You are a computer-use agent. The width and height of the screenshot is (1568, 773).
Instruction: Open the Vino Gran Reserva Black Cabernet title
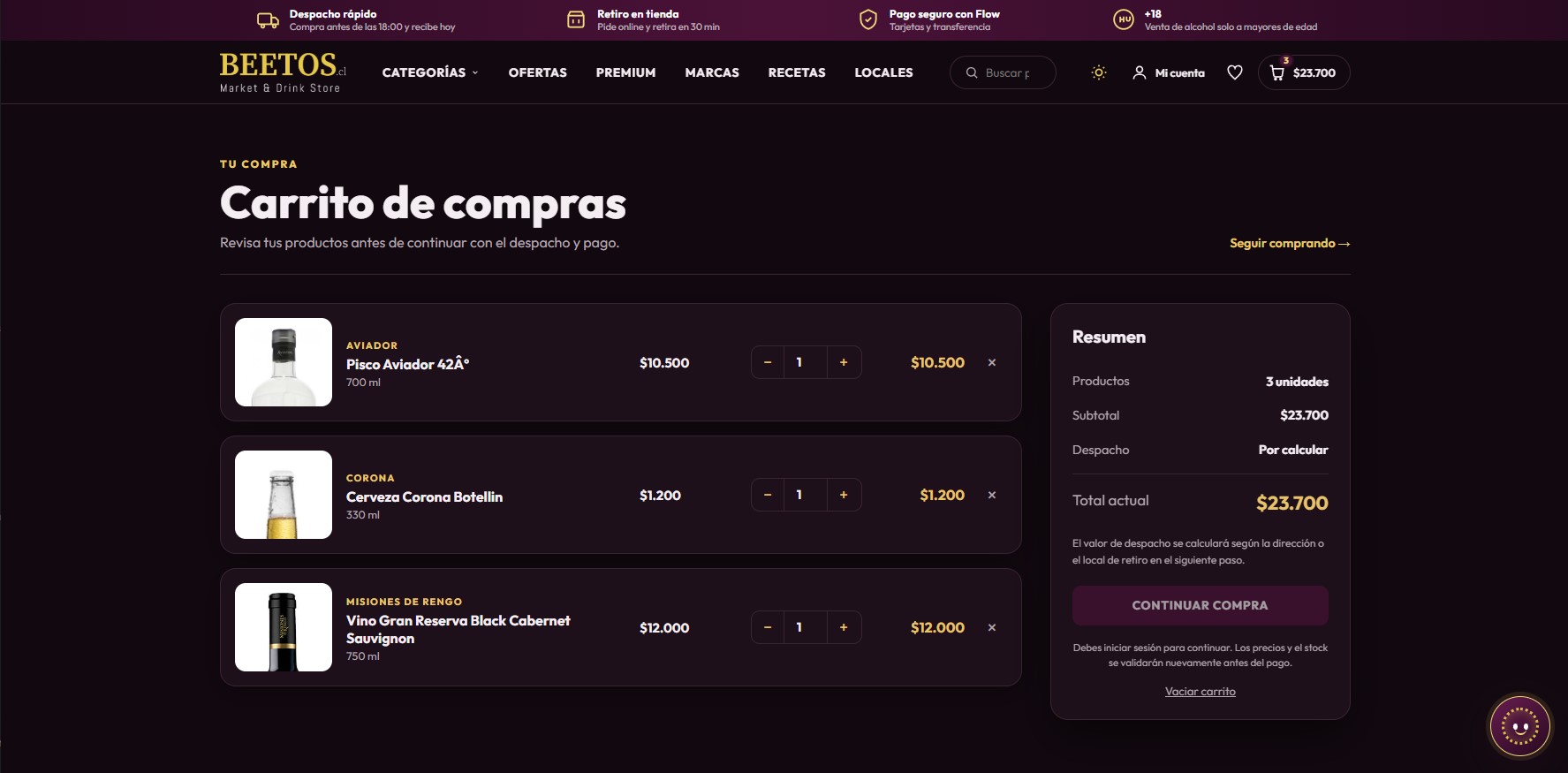(x=458, y=629)
